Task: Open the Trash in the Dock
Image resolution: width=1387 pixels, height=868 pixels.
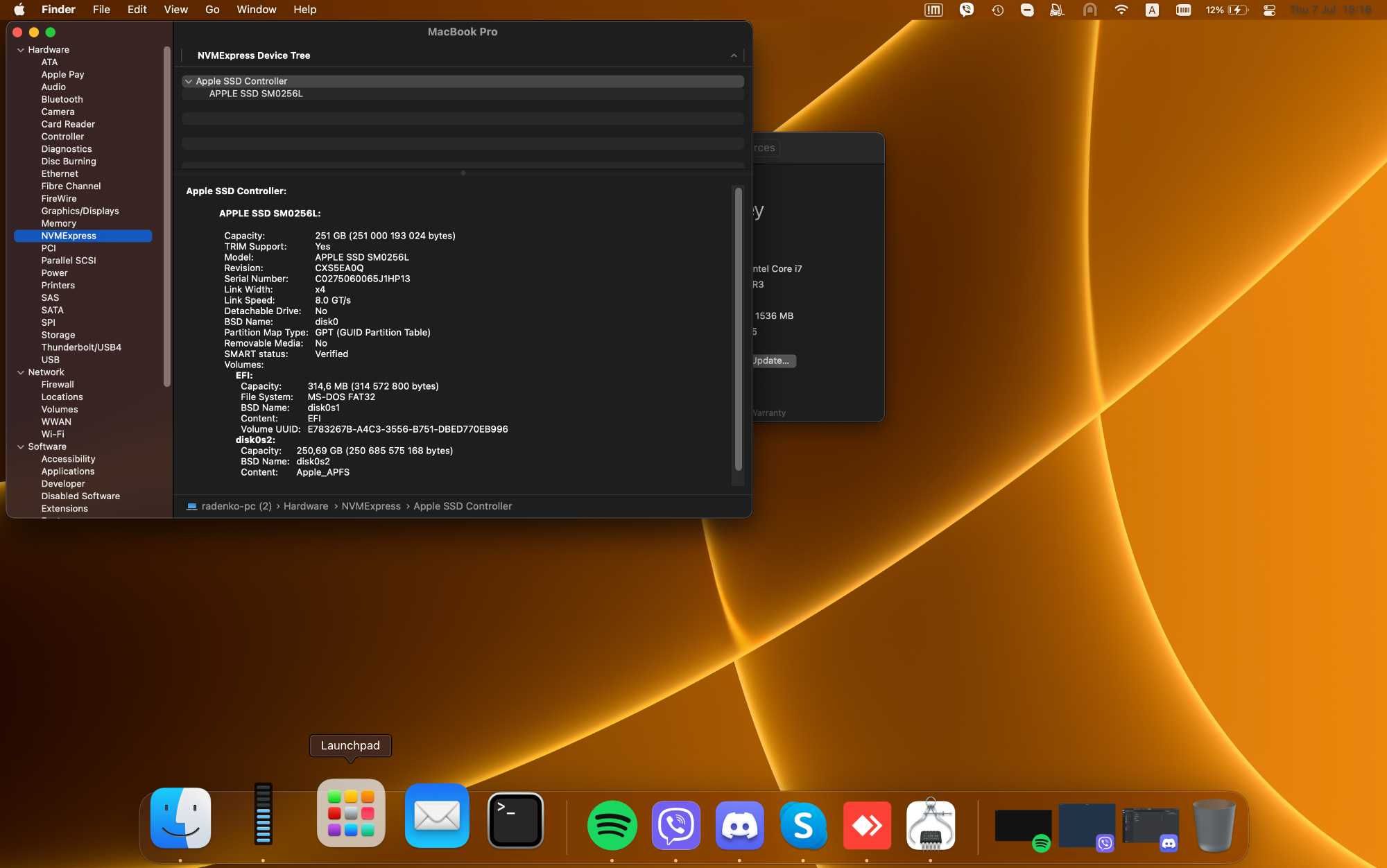Action: [1214, 825]
